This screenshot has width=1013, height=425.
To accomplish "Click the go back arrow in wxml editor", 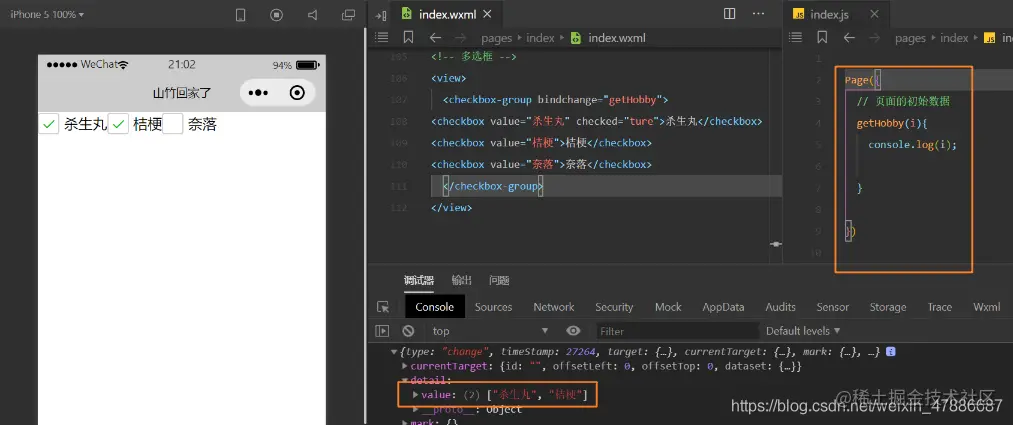I will [x=435, y=38].
